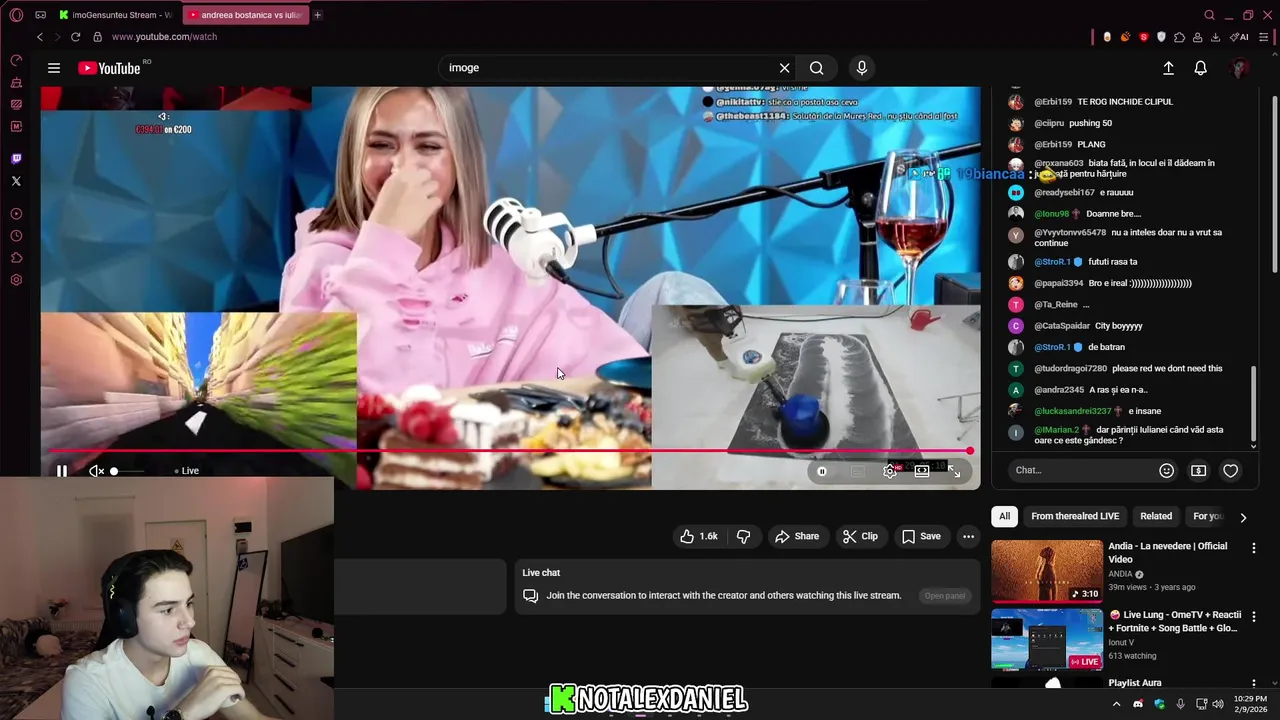Open YouTube notifications bell

click(x=1200, y=68)
